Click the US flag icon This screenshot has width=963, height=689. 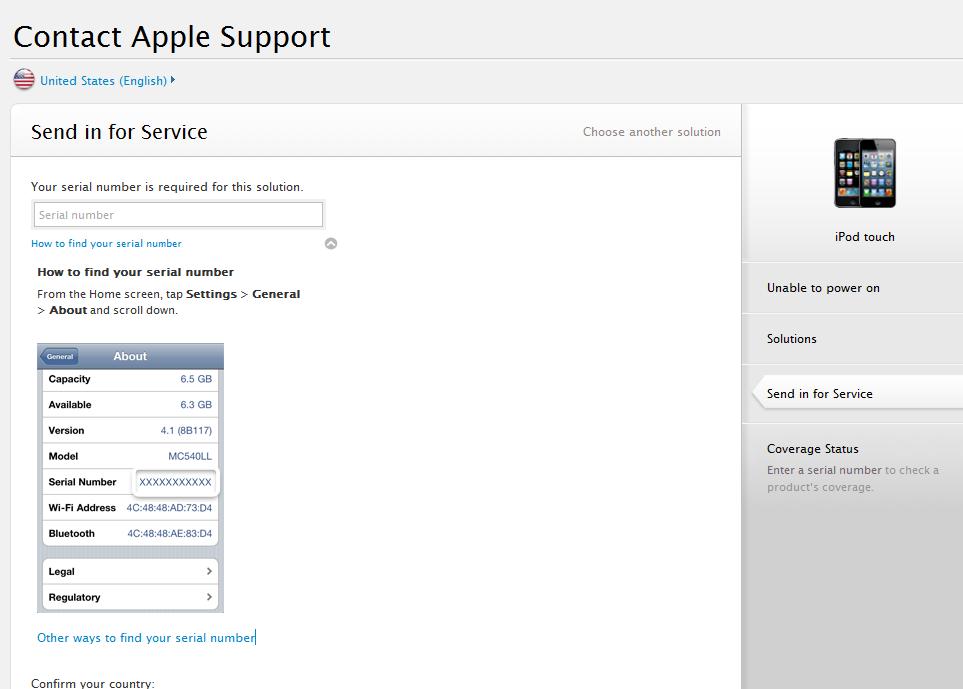24,79
